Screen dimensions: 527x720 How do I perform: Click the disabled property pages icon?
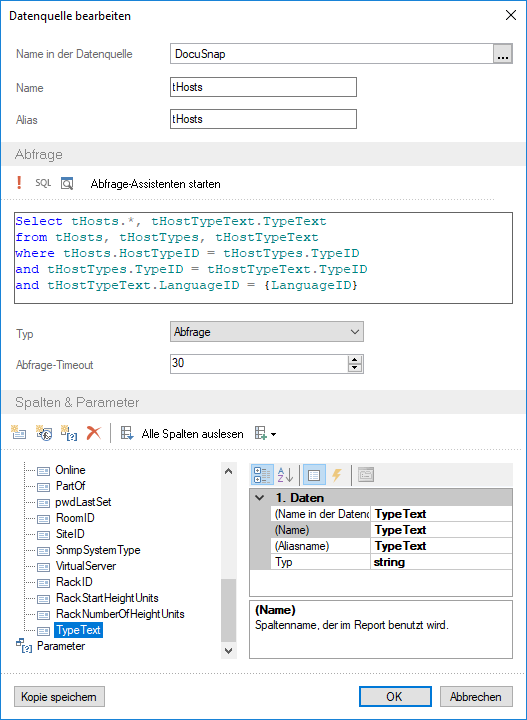pos(365,475)
